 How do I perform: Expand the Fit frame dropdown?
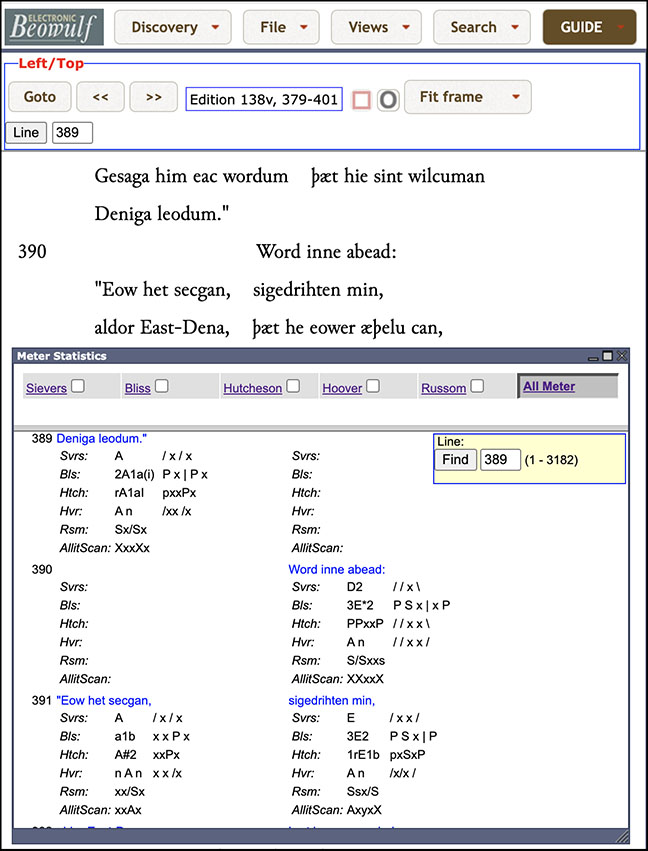[468, 97]
